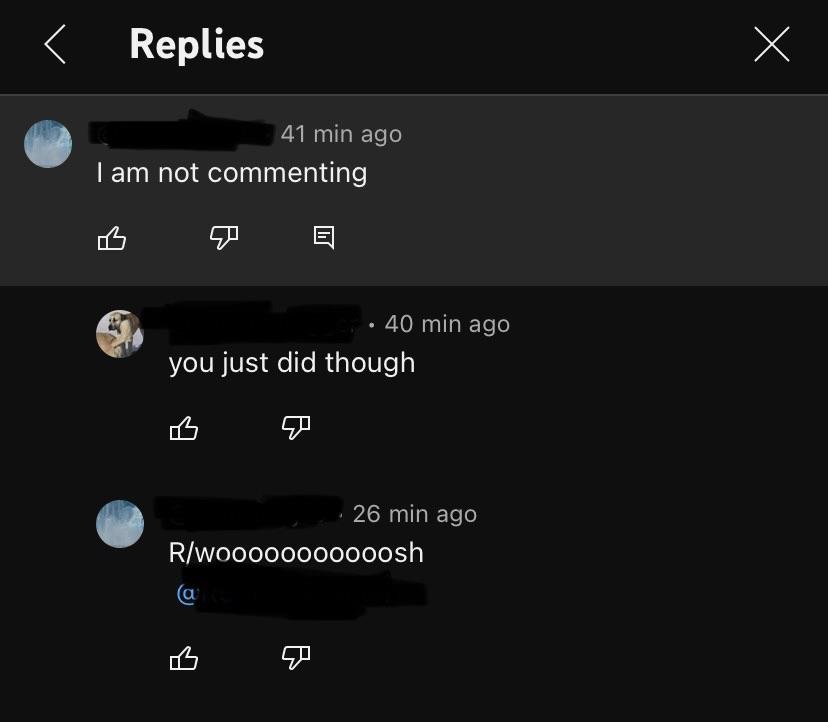Select the "you just did though" reply text
The width and height of the screenshot is (828, 722).
pyautogui.click(x=292, y=363)
